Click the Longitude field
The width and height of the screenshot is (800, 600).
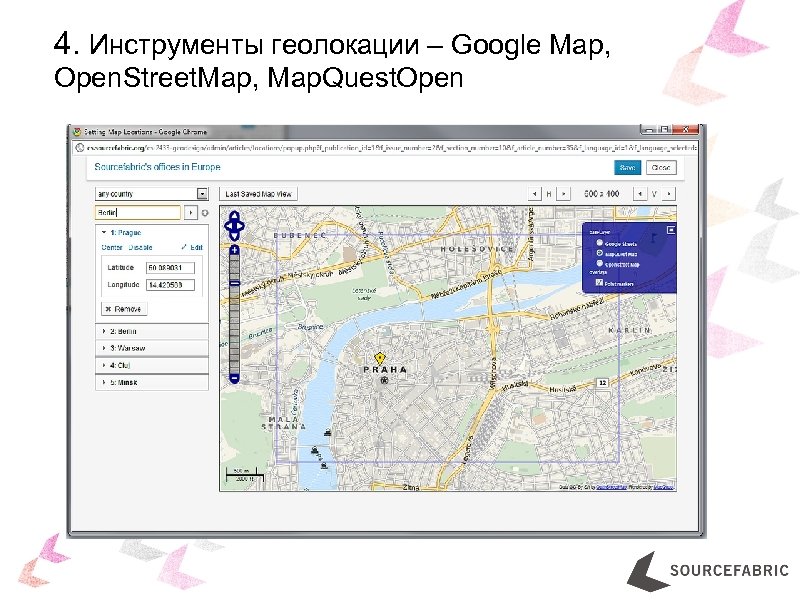(170, 285)
